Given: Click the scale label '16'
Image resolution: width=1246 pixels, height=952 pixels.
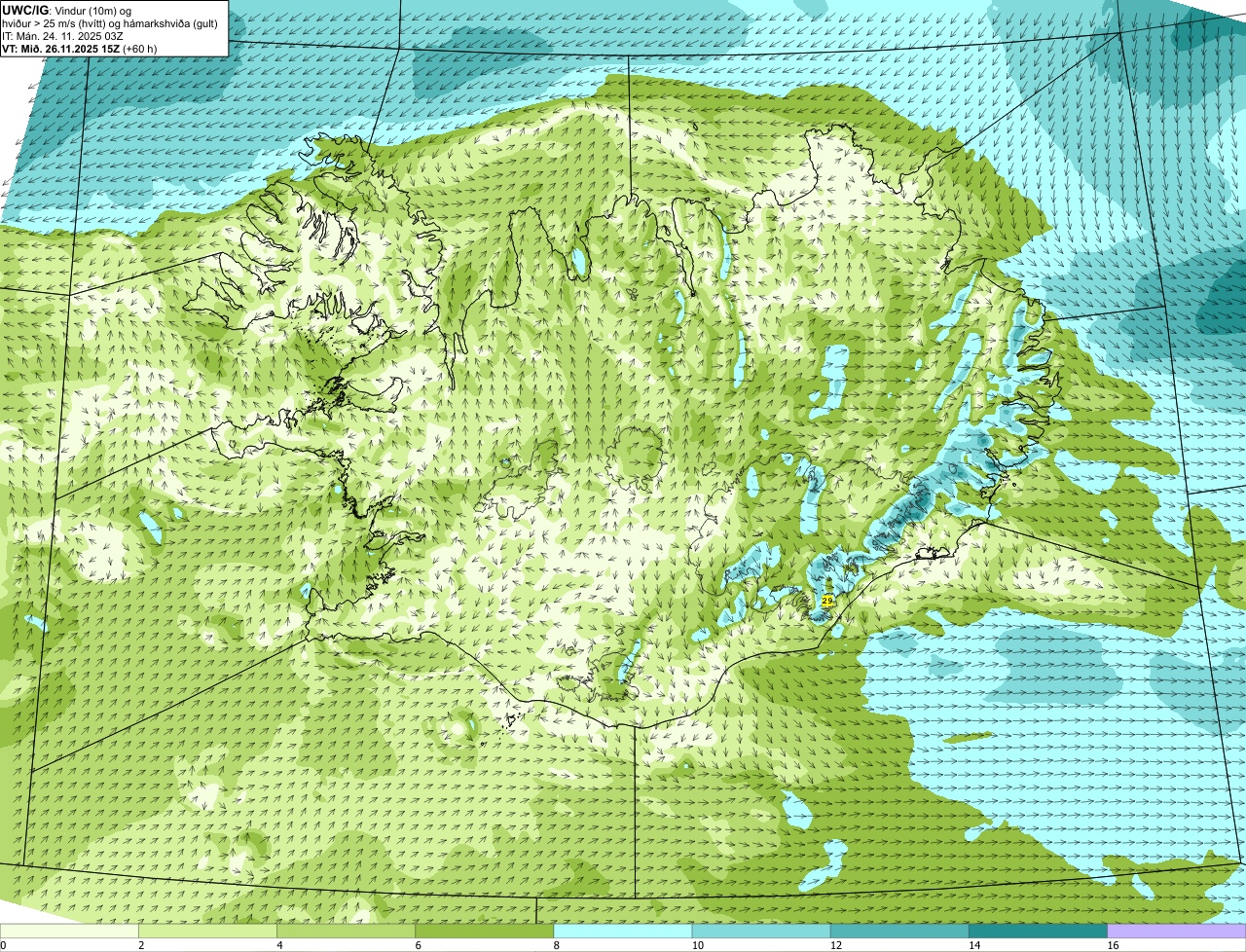Looking at the screenshot, I should pyautogui.click(x=1111, y=945).
